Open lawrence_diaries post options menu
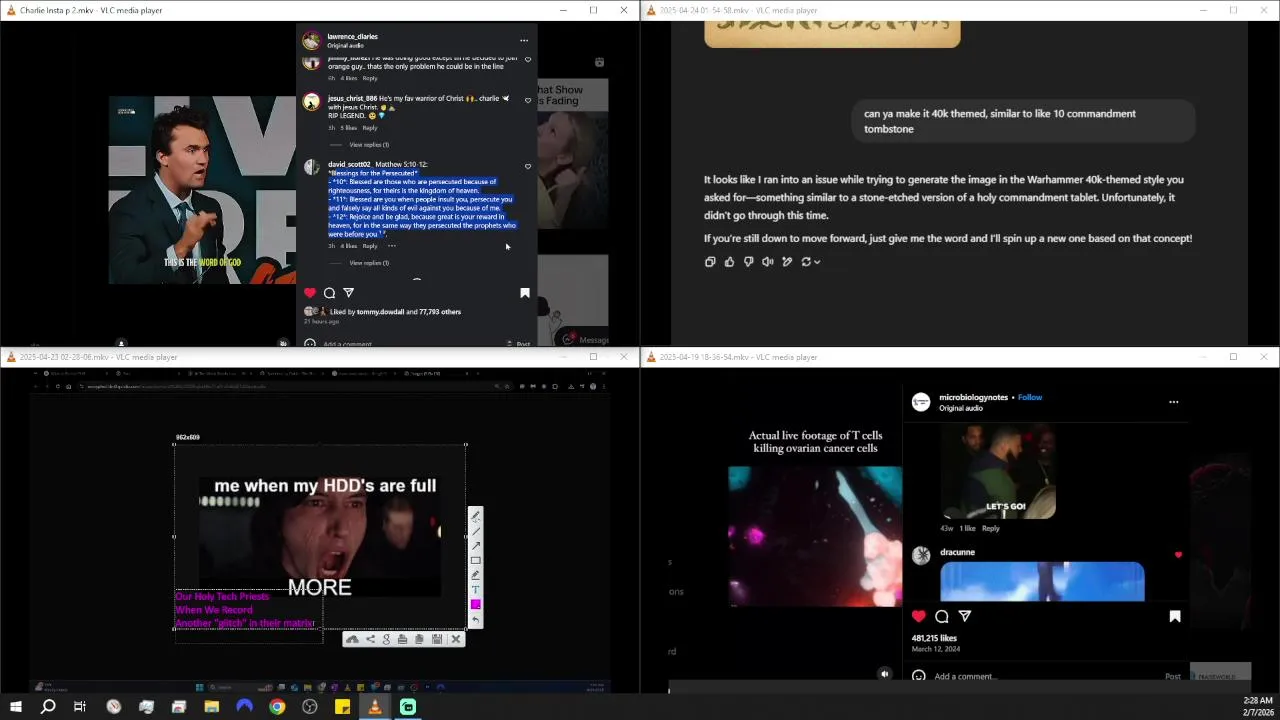 pos(523,41)
